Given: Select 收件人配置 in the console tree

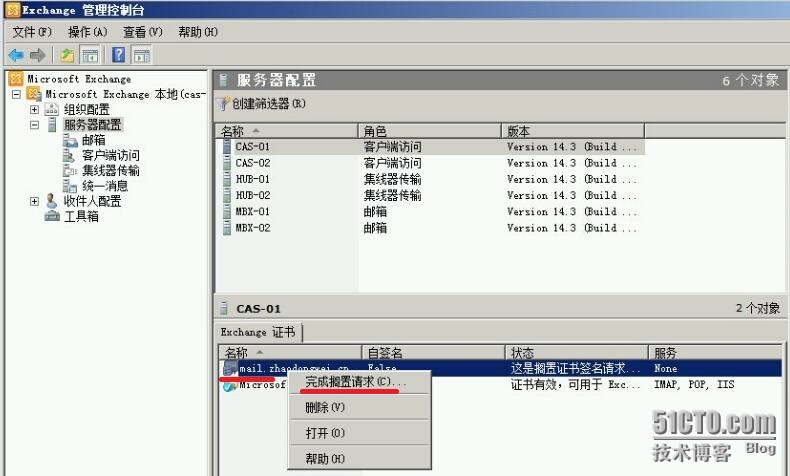Looking at the screenshot, I should coord(92,201).
